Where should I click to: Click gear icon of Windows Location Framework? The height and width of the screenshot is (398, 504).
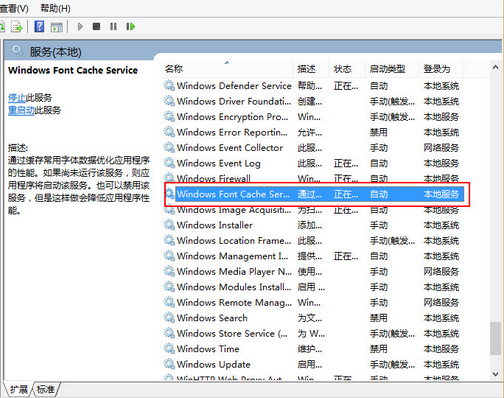[169, 240]
